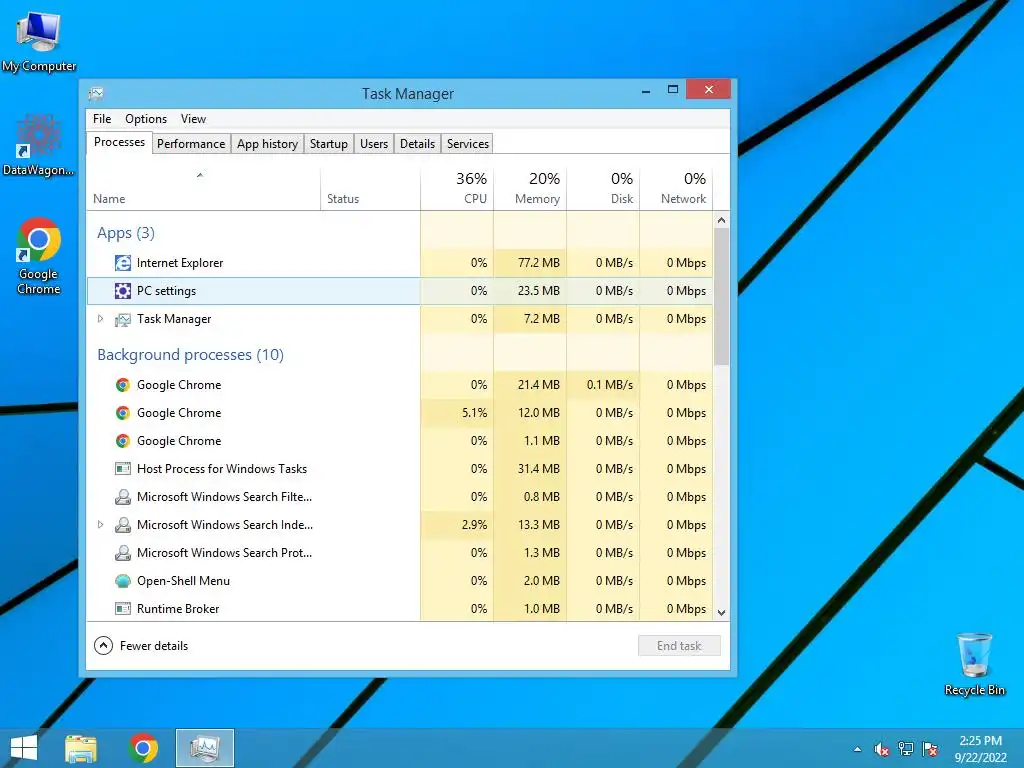Click Task Manager taskbar button
Image resolution: width=1024 pixels, height=768 pixels.
coord(205,748)
